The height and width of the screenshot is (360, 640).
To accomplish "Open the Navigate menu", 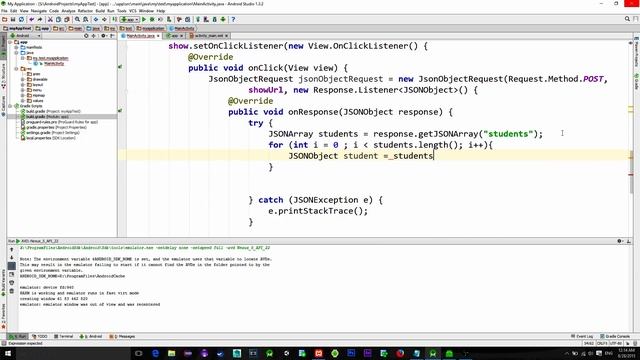I will tap(39, 11).
